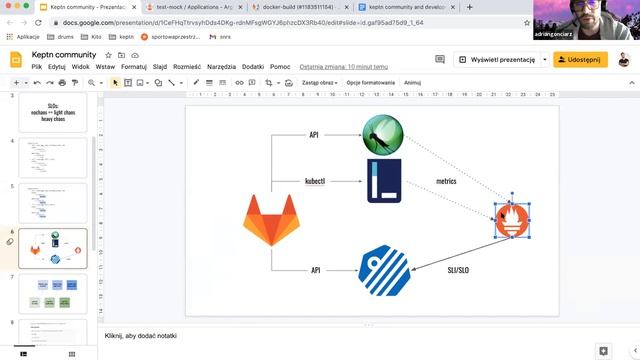This screenshot has width=640, height=360.
Task: Open the Pomoc menu
Action: [280, 67]
